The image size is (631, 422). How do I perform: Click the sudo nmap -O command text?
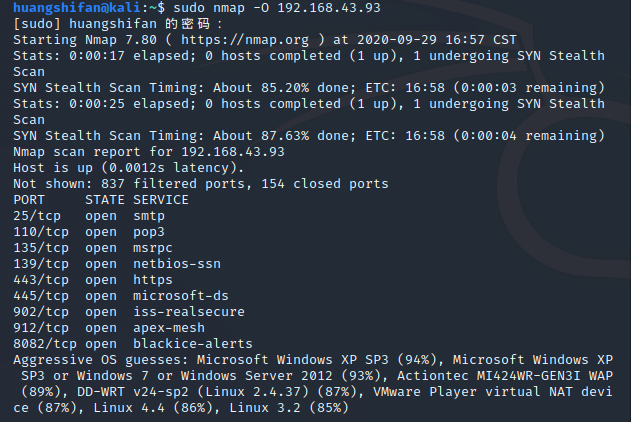pos(221,8)
